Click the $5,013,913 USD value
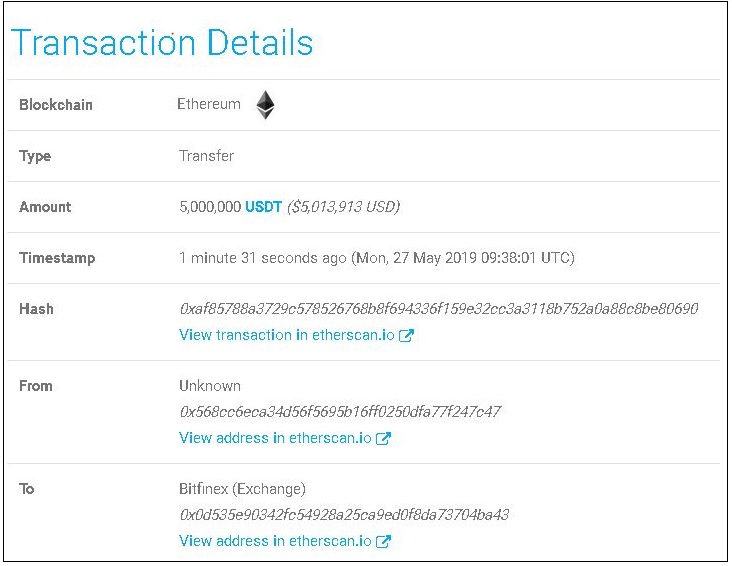Screen dimensions: 732x566 coord(343,207)
